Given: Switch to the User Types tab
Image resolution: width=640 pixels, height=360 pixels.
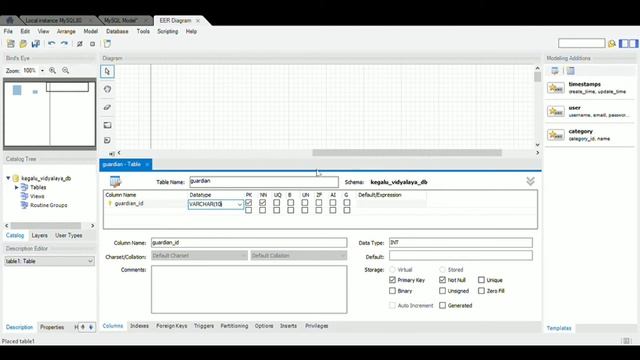Looking at the screenshot, I should (69, 236).
